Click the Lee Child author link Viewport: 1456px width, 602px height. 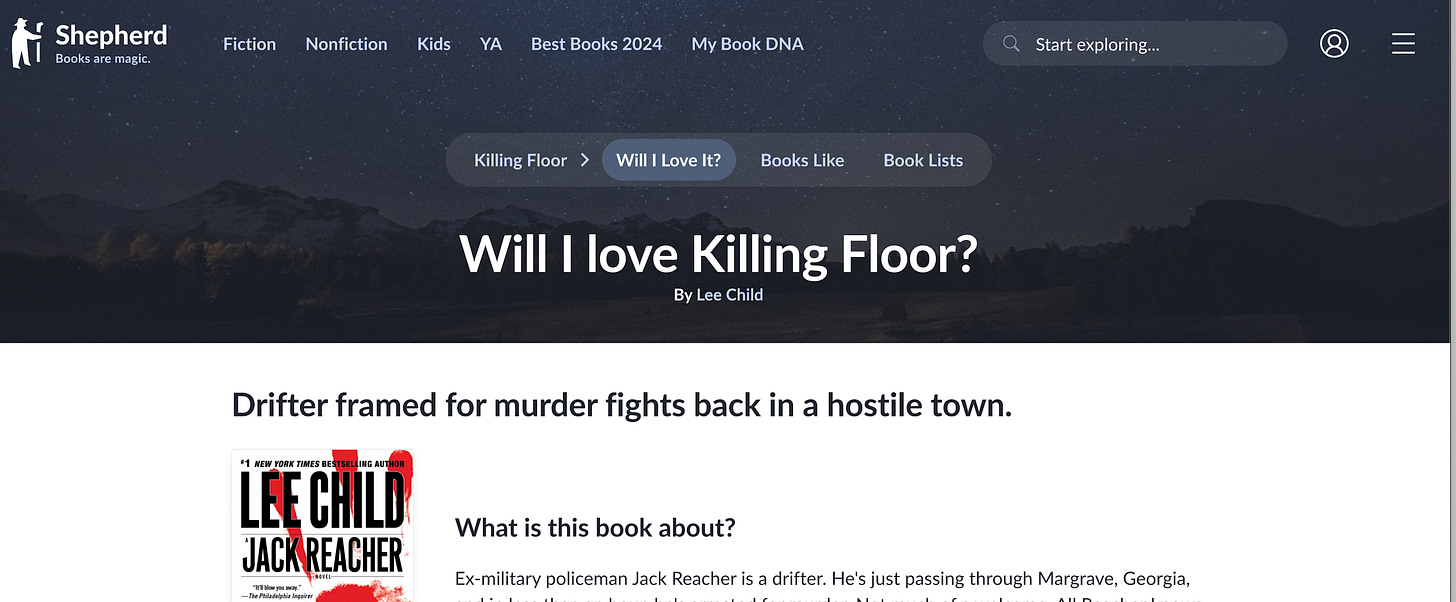point(730,295)
